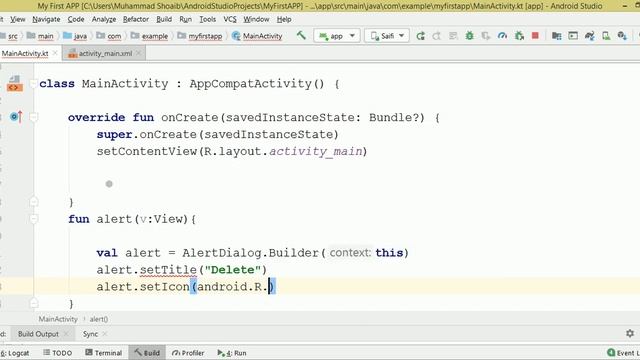This screenshot has width=640, height=360.
Task: Open the Profiler tool window
Action: (188, 353)
